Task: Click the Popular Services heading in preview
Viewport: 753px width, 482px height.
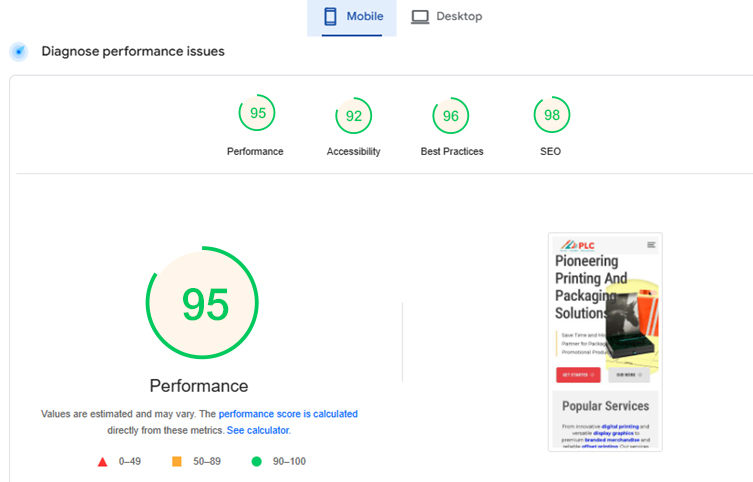Action: pyautogui.click(x=605, y=406)
